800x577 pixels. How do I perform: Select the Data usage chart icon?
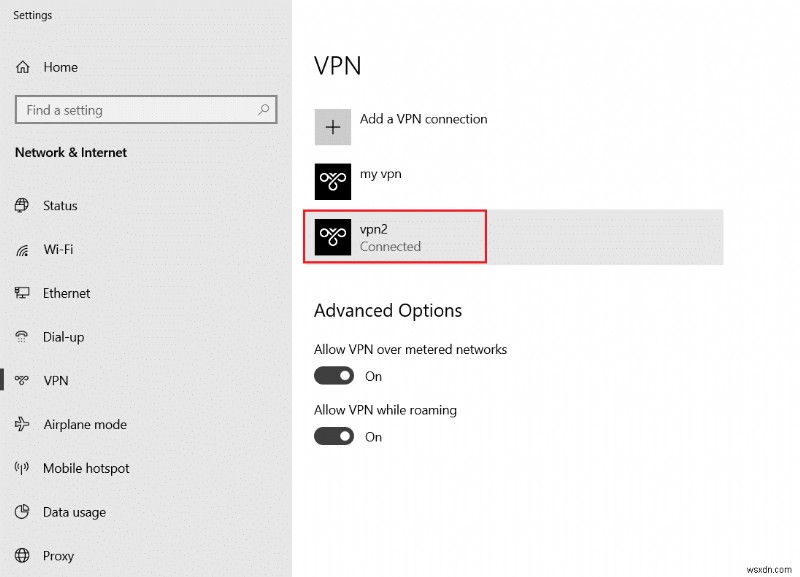pyautogui.click(x=21, y=512)
